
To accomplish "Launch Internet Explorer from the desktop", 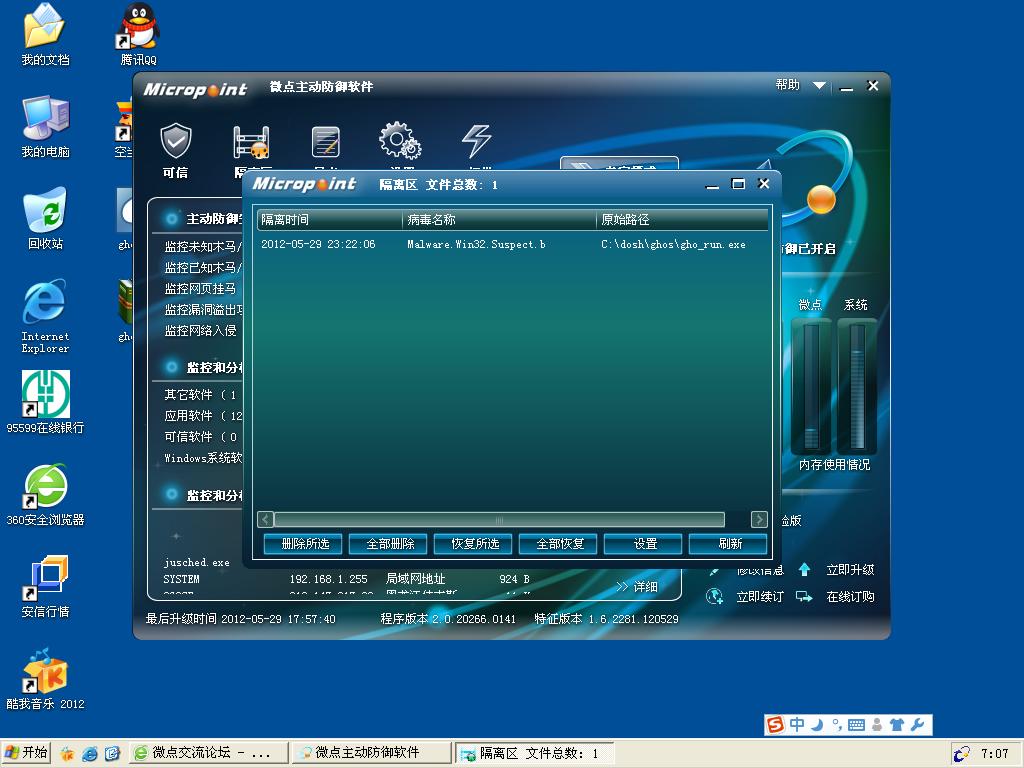I will (x=45, y=316).
